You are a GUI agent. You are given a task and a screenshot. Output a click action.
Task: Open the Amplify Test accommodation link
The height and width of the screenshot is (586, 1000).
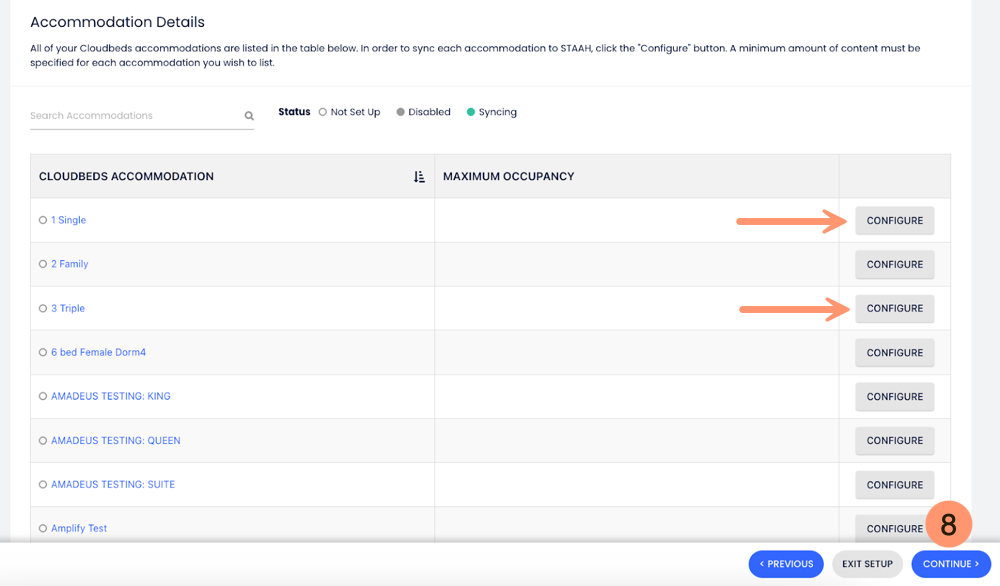(79, 528)
